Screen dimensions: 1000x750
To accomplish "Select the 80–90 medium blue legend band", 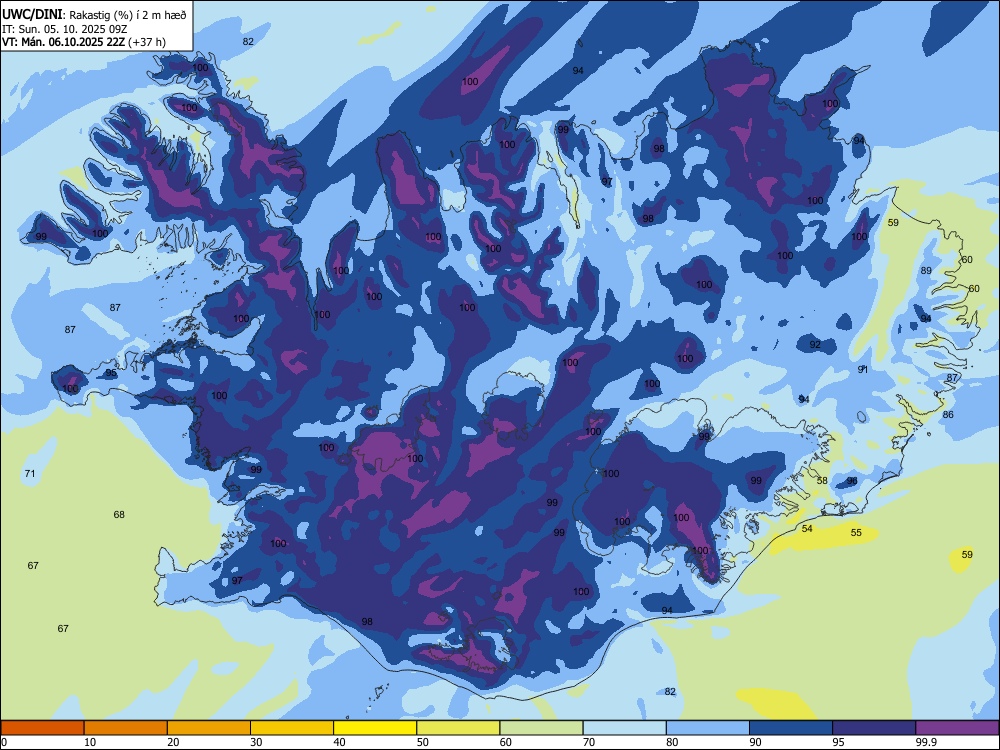I will [x=708, y=728].
